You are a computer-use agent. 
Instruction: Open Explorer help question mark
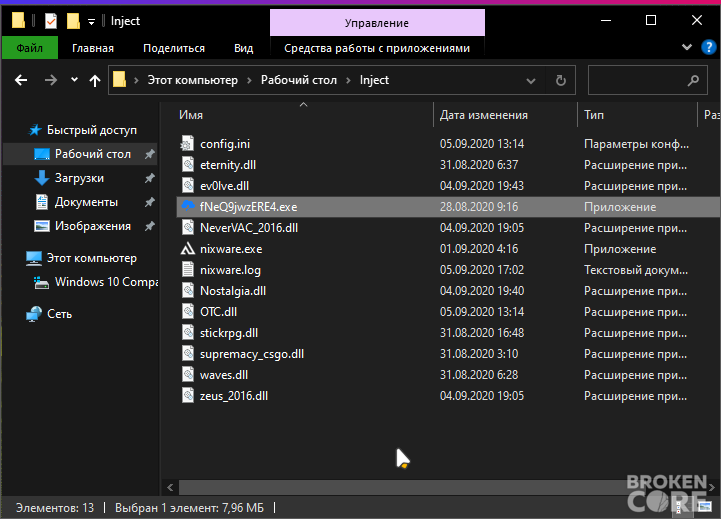(x=709, y=47)
